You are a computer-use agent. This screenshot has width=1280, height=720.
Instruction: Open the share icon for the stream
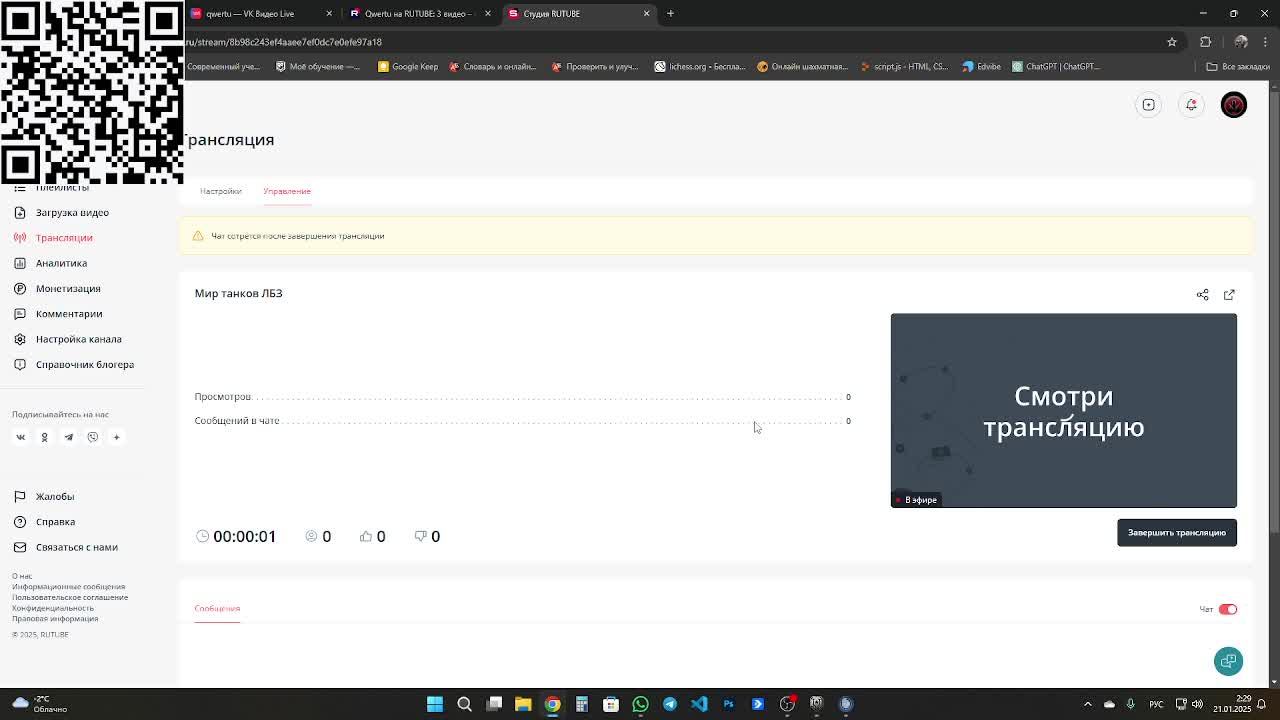1202,295
